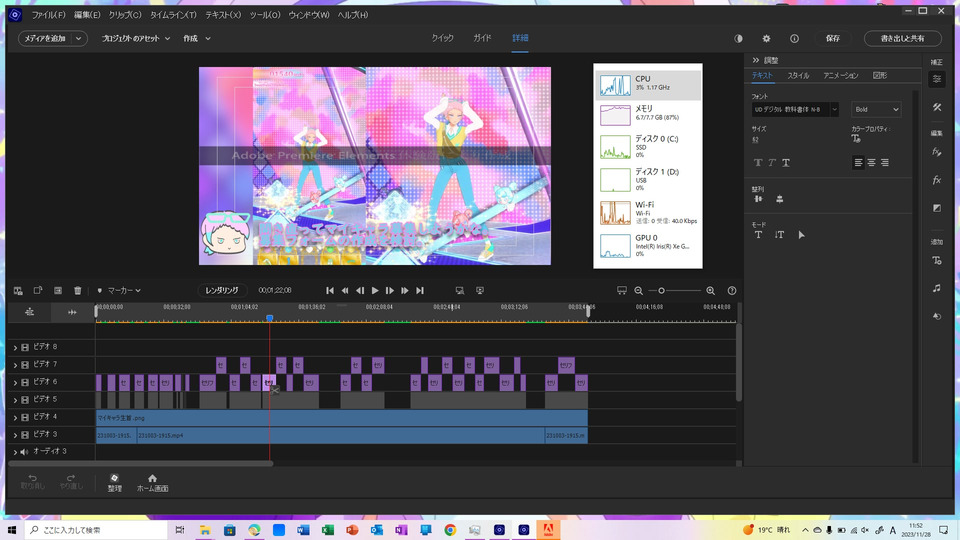Expand the ビデオ 6 track
960x540 pixels.
pos(15,382)
